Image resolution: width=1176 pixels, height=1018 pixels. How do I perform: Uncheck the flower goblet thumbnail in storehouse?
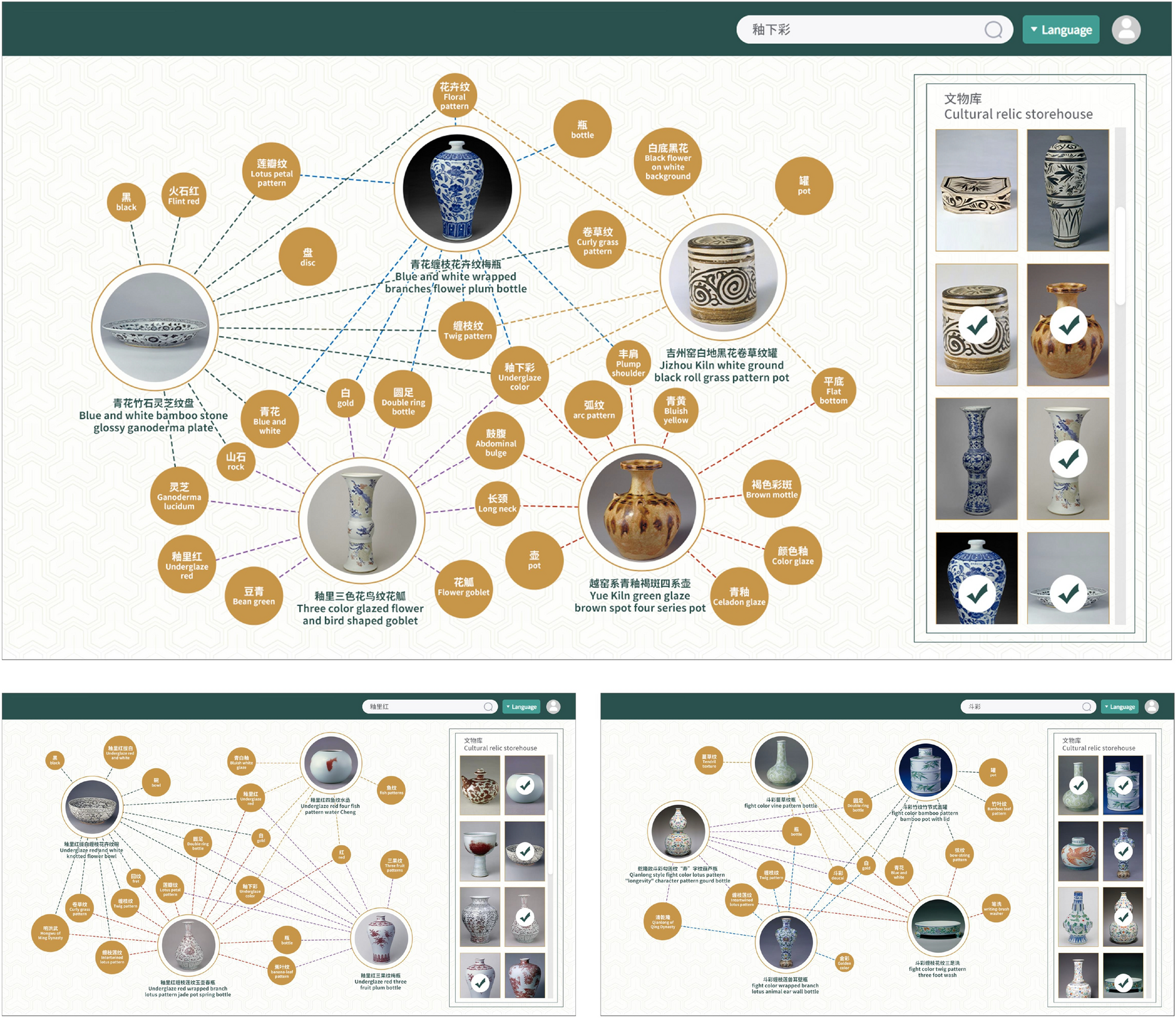click(1068, 459)
